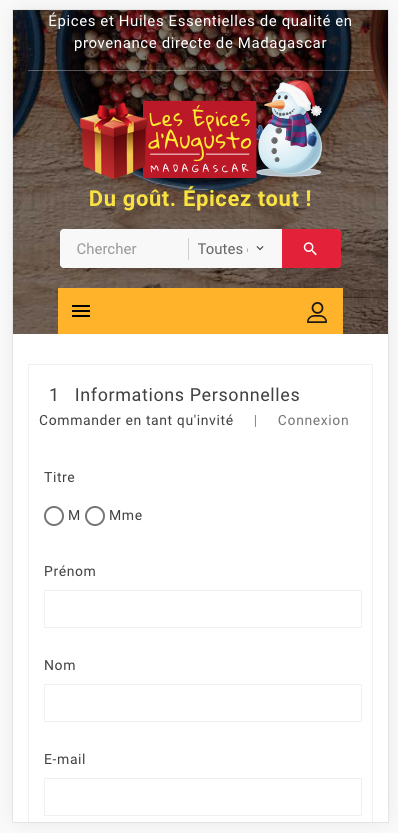Click the Informations Personnelles step heading
Image resolution: width=398 pixels, height=833 pixels.
(187, 395)
